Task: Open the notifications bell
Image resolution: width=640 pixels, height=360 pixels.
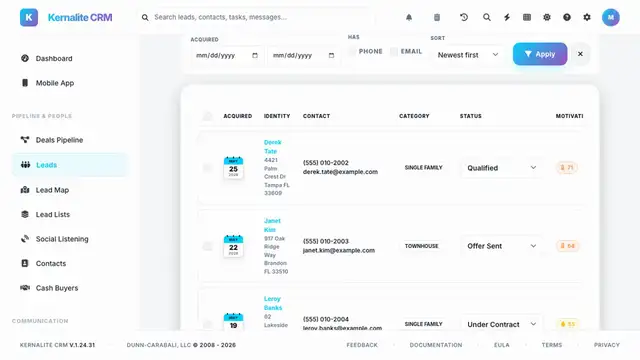Action: point(409,18)
